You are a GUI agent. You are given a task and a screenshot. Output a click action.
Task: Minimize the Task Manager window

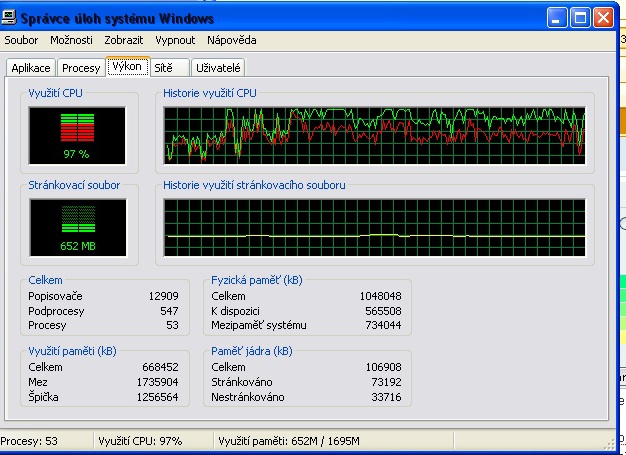click(557, 18)
